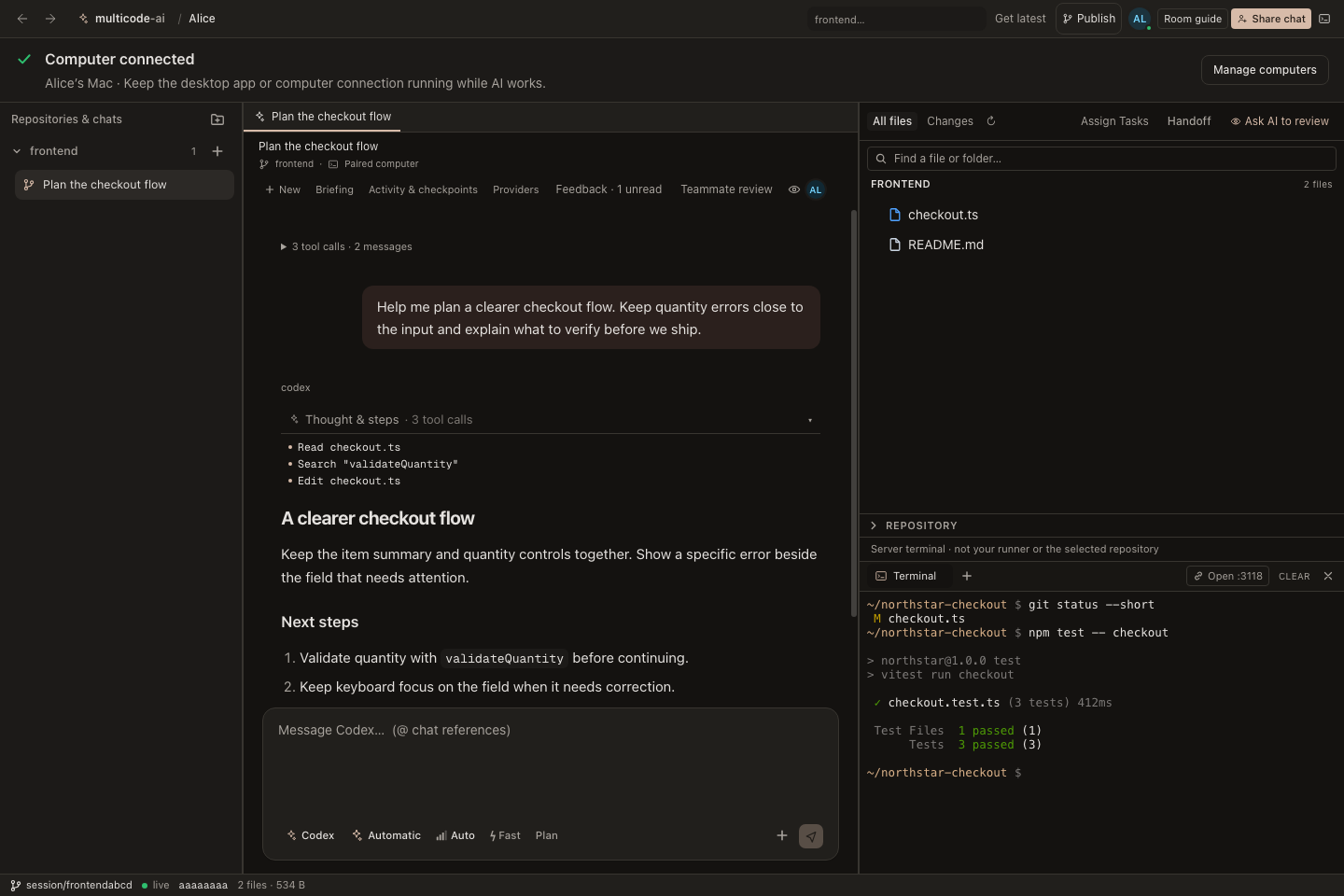Switch to the Changes tab

point(950,121)
